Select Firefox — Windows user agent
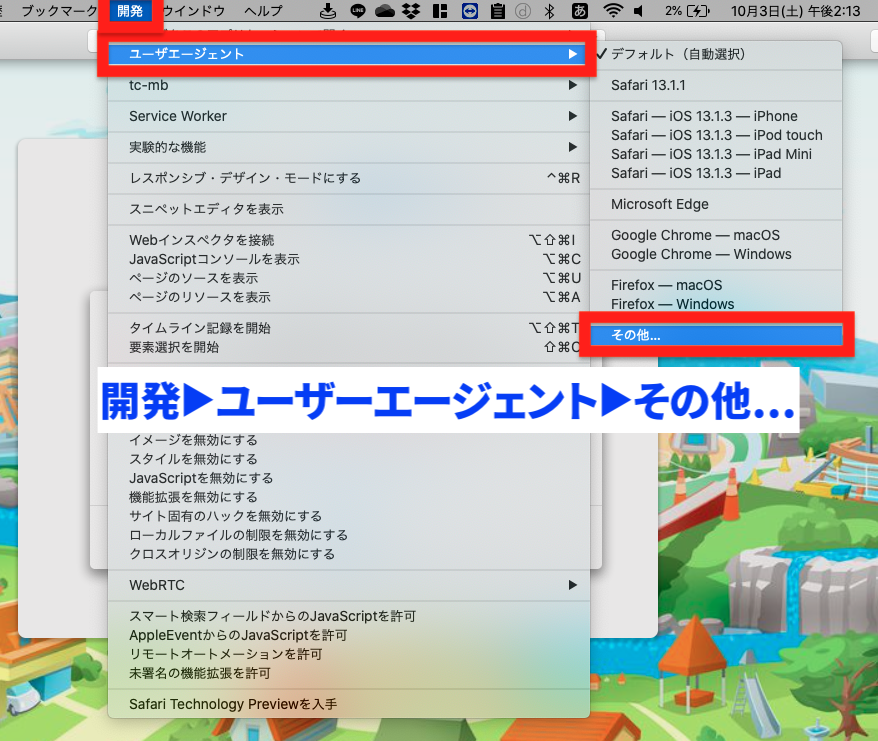 coord(716,304)
